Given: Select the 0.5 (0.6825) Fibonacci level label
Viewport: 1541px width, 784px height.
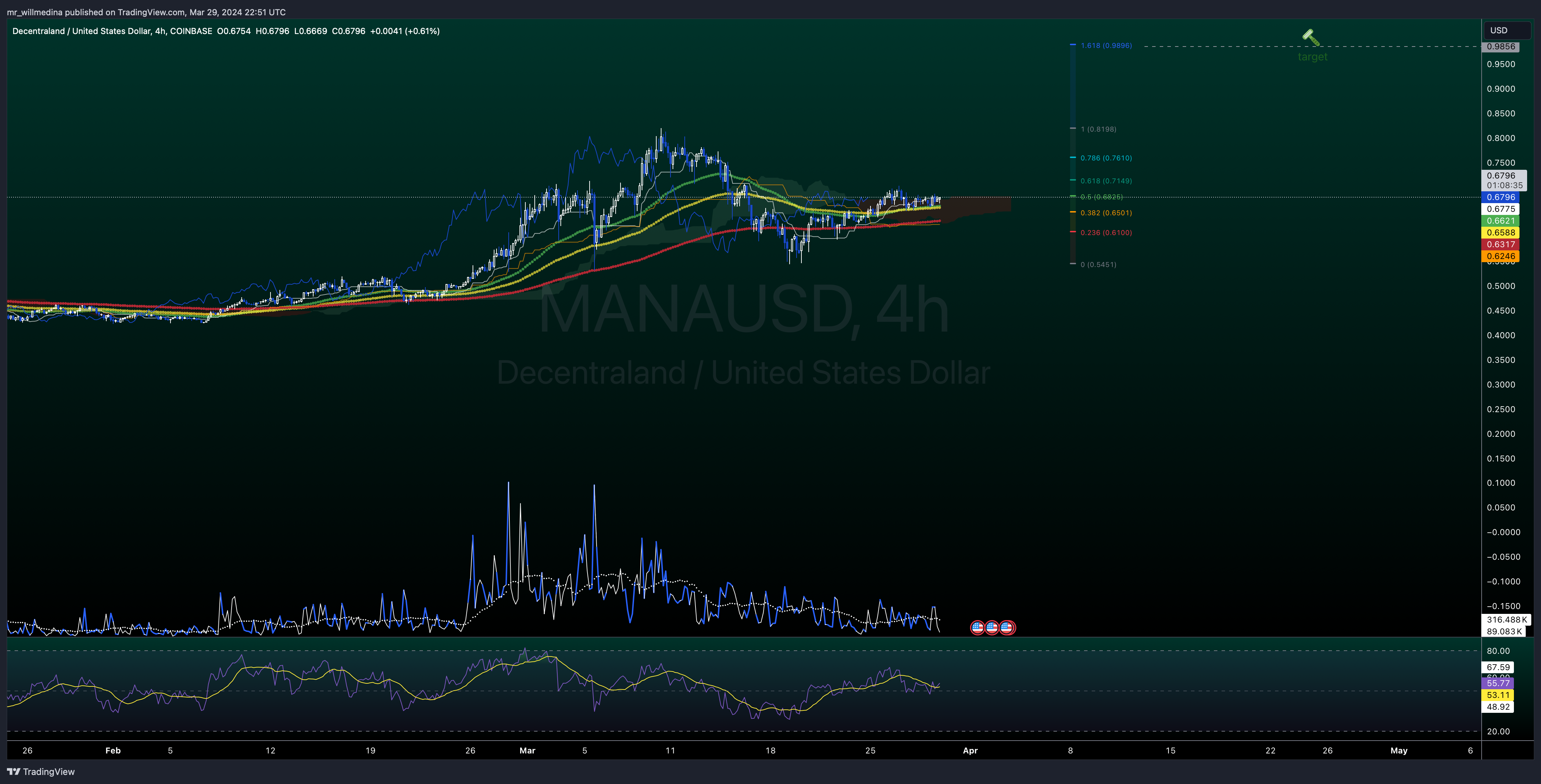Looking at the screenshot, I should tap(1101, 197).
